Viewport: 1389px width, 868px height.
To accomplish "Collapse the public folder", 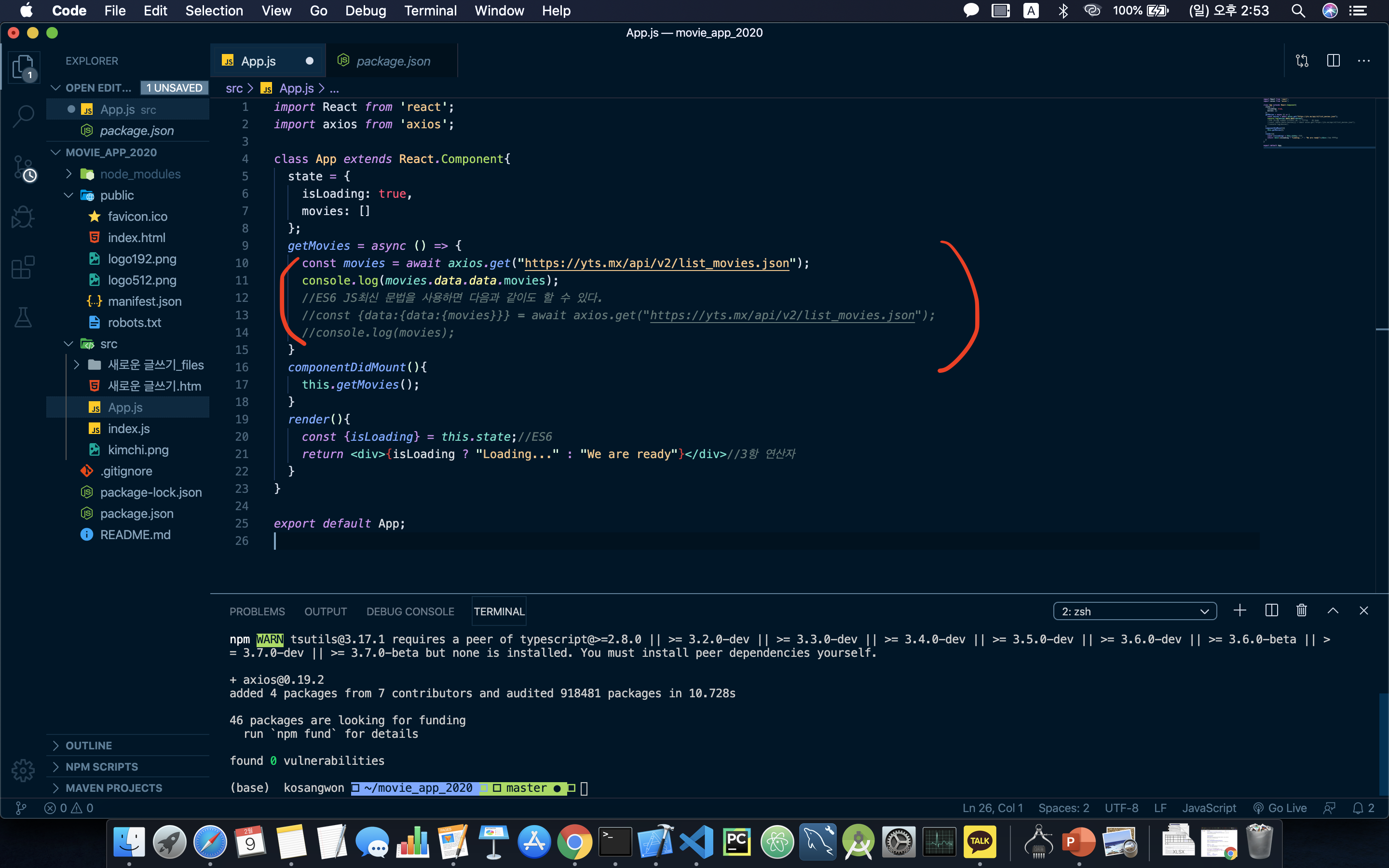I will tap(117, 195).
